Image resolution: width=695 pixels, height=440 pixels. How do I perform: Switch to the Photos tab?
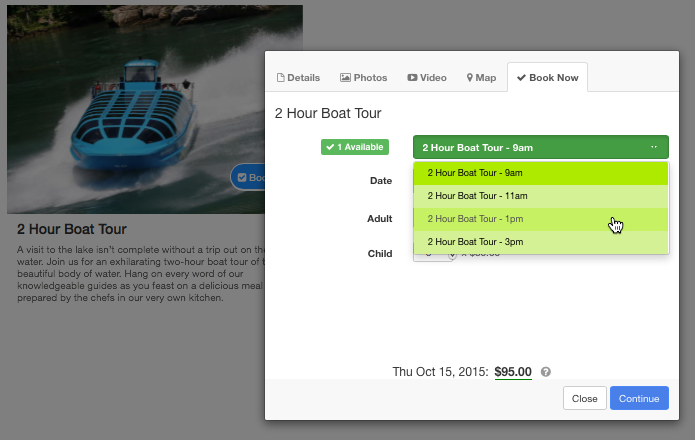(363, 78)
